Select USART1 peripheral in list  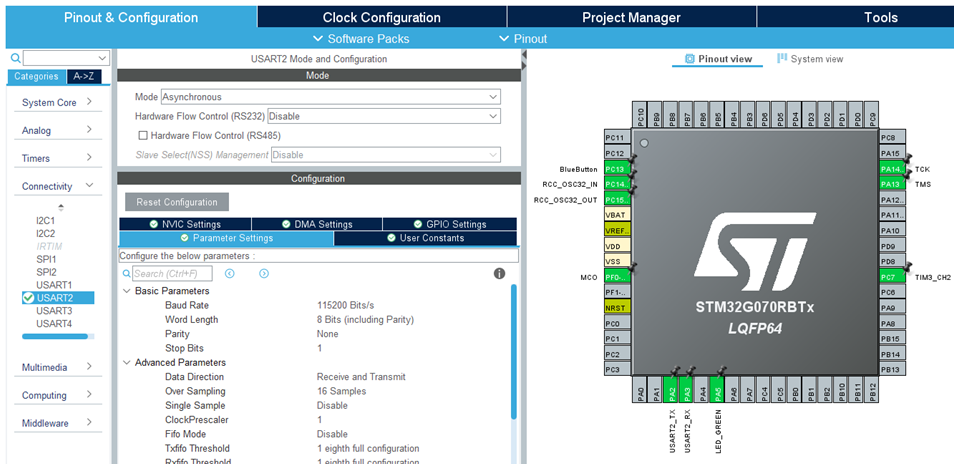(54, 285)
